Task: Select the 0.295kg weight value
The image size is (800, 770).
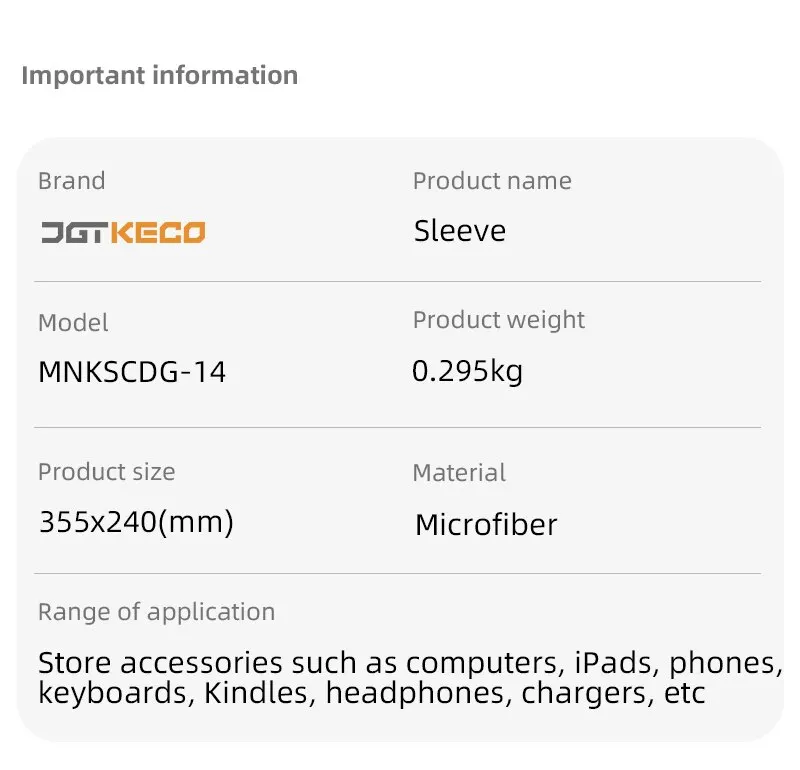Action: [467, 371]
